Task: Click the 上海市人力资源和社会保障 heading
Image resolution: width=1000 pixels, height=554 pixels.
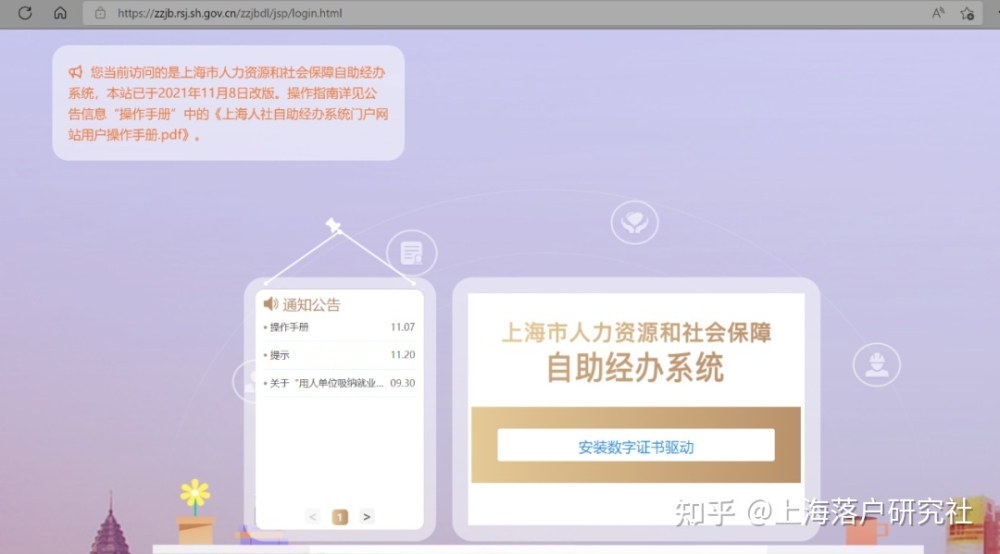Action: click(636, 332)
